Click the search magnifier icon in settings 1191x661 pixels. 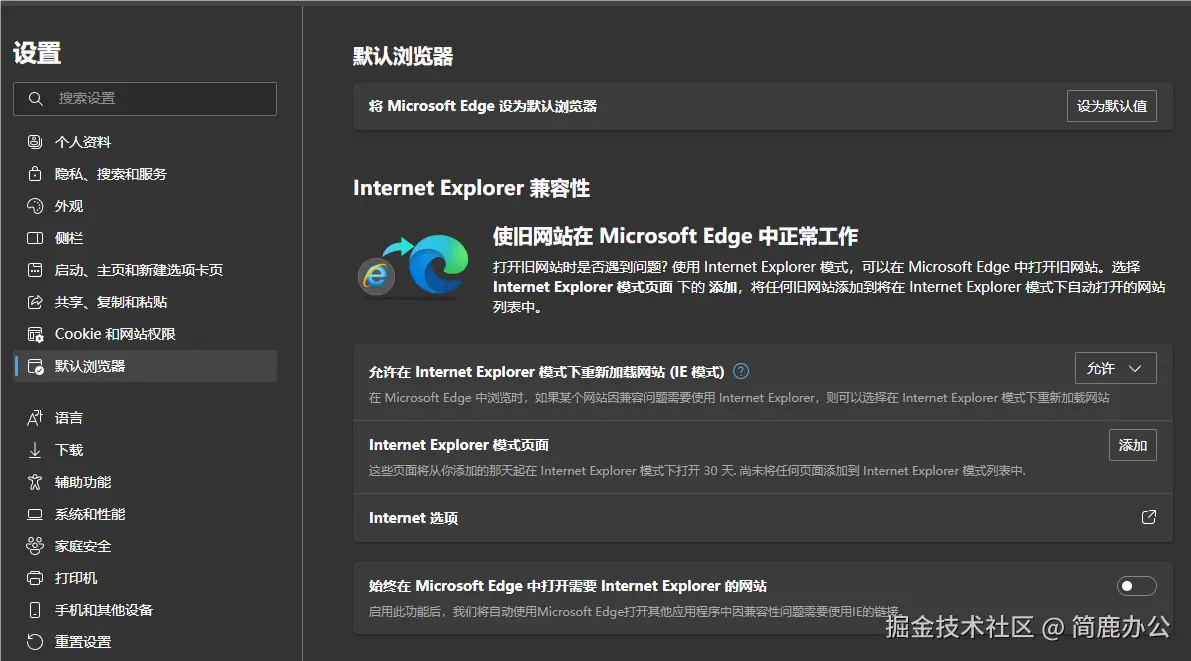(x=36, y=99)
